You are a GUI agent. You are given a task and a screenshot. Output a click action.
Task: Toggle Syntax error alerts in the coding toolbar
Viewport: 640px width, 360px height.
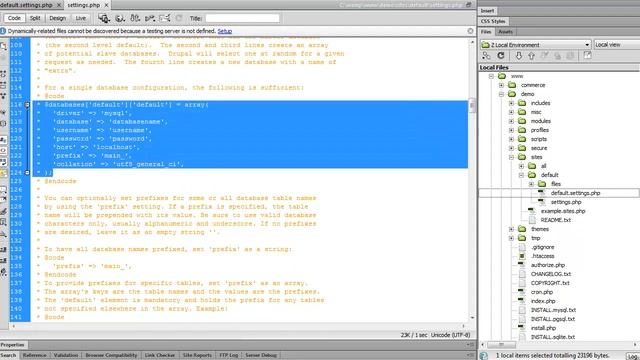click(x=4, y=173)
